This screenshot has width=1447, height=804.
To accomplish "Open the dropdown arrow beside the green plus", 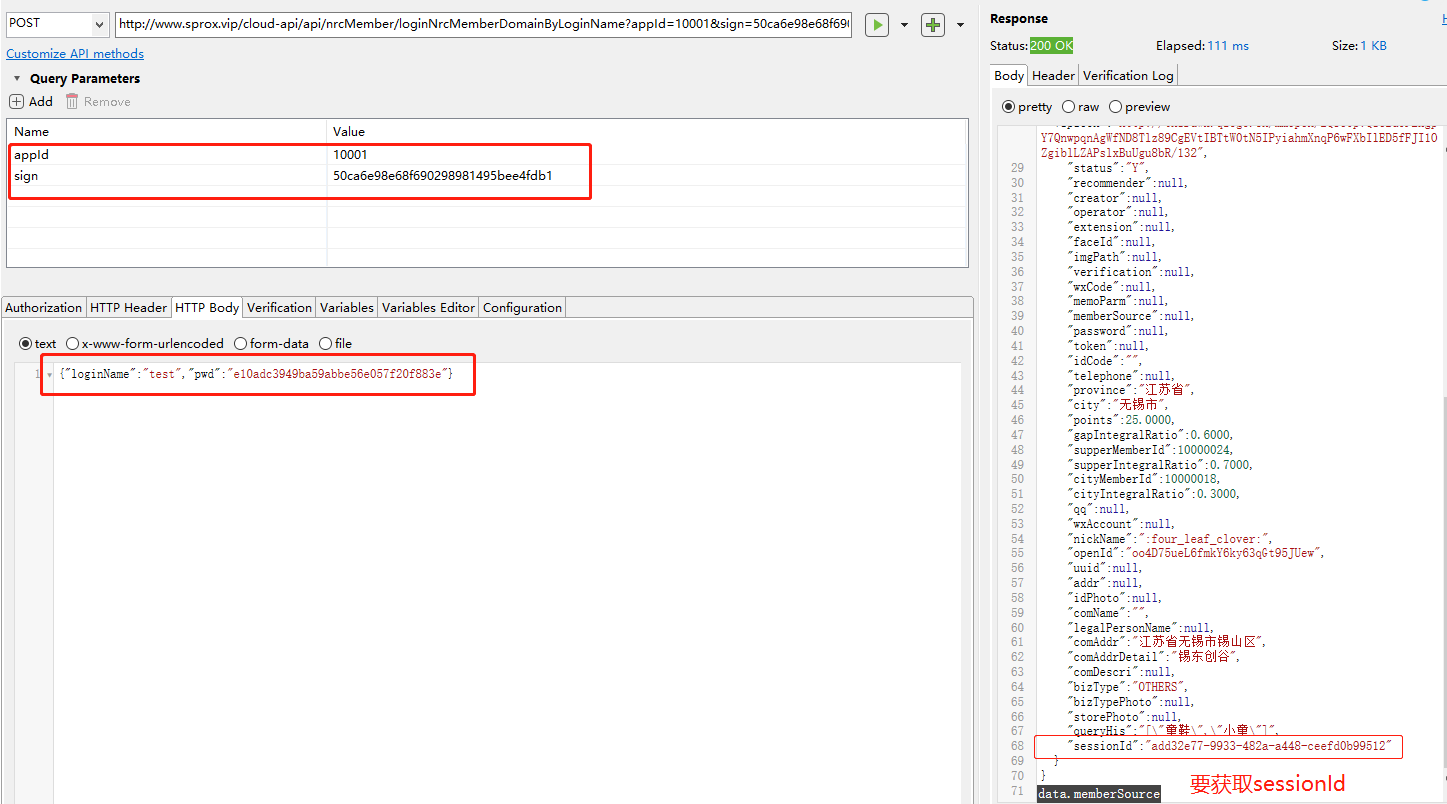I will pyautogui.click(x=961, y=25).
